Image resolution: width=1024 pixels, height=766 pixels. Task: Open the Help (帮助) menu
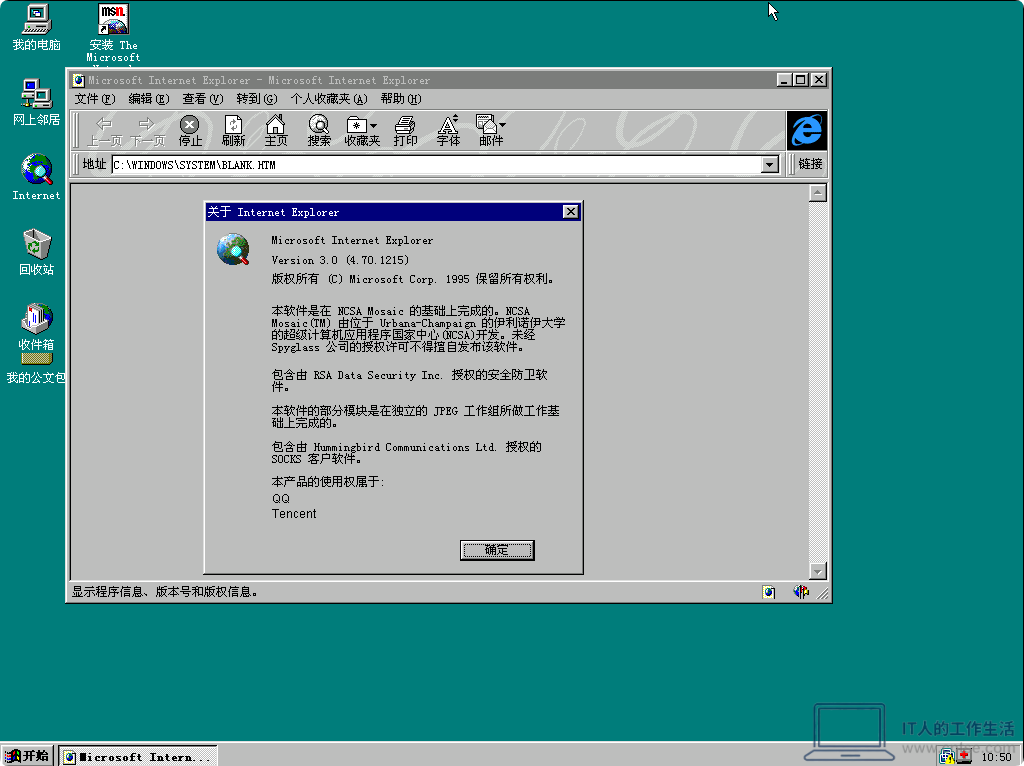coord(401,99)
